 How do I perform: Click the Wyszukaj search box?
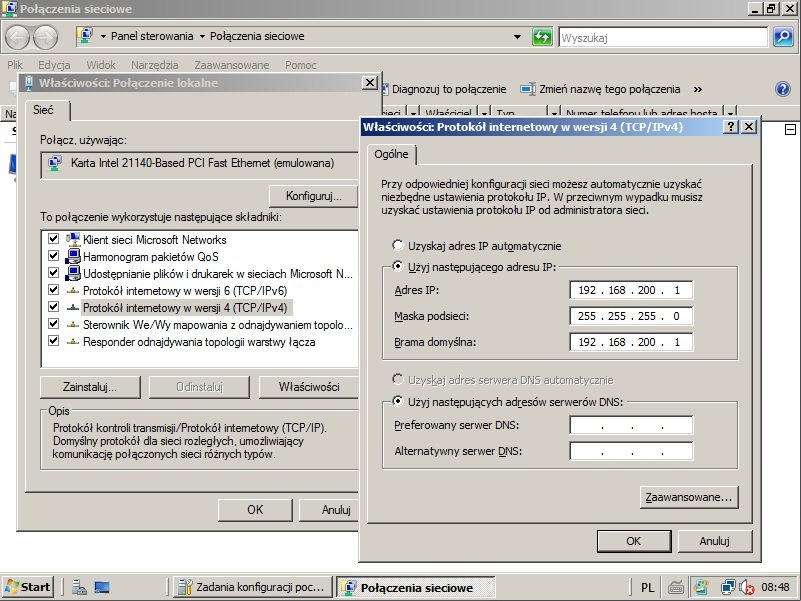coord(663,37)
